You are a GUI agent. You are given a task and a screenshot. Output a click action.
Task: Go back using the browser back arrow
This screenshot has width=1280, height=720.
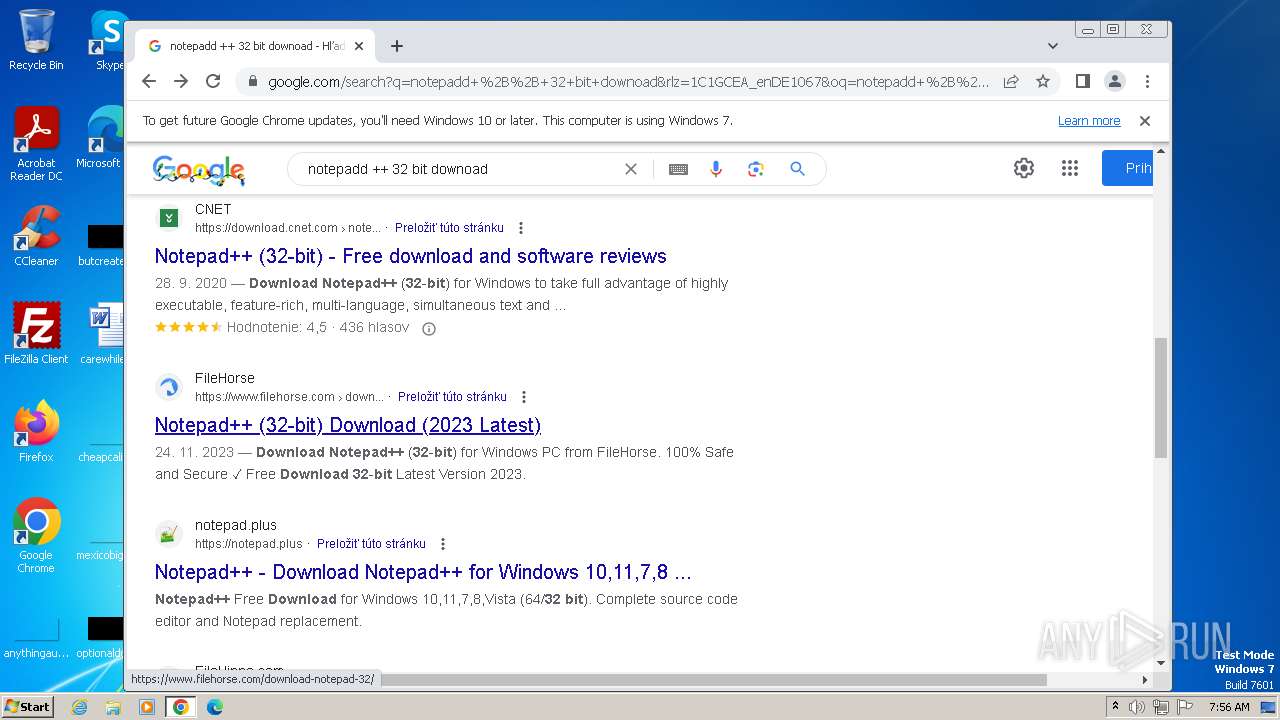point(149,81)
